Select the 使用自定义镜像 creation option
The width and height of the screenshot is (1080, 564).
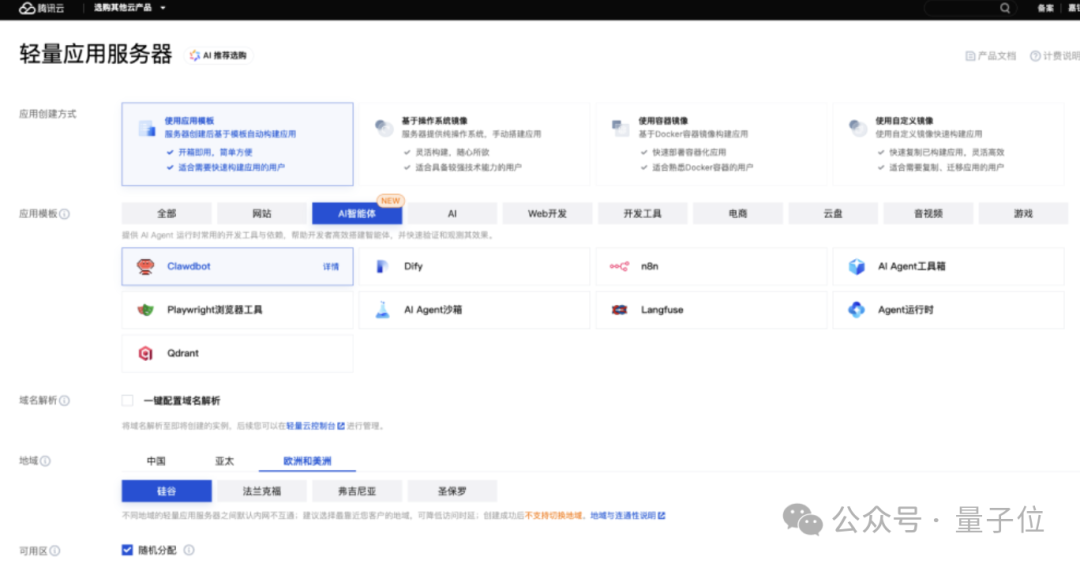click(948, 144)
